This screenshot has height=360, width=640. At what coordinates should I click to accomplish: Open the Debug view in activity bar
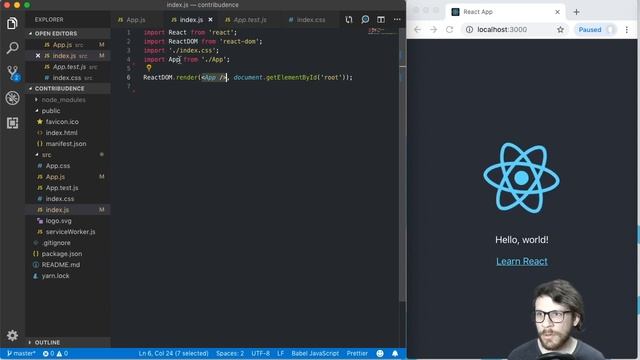[x=12, y=98]
